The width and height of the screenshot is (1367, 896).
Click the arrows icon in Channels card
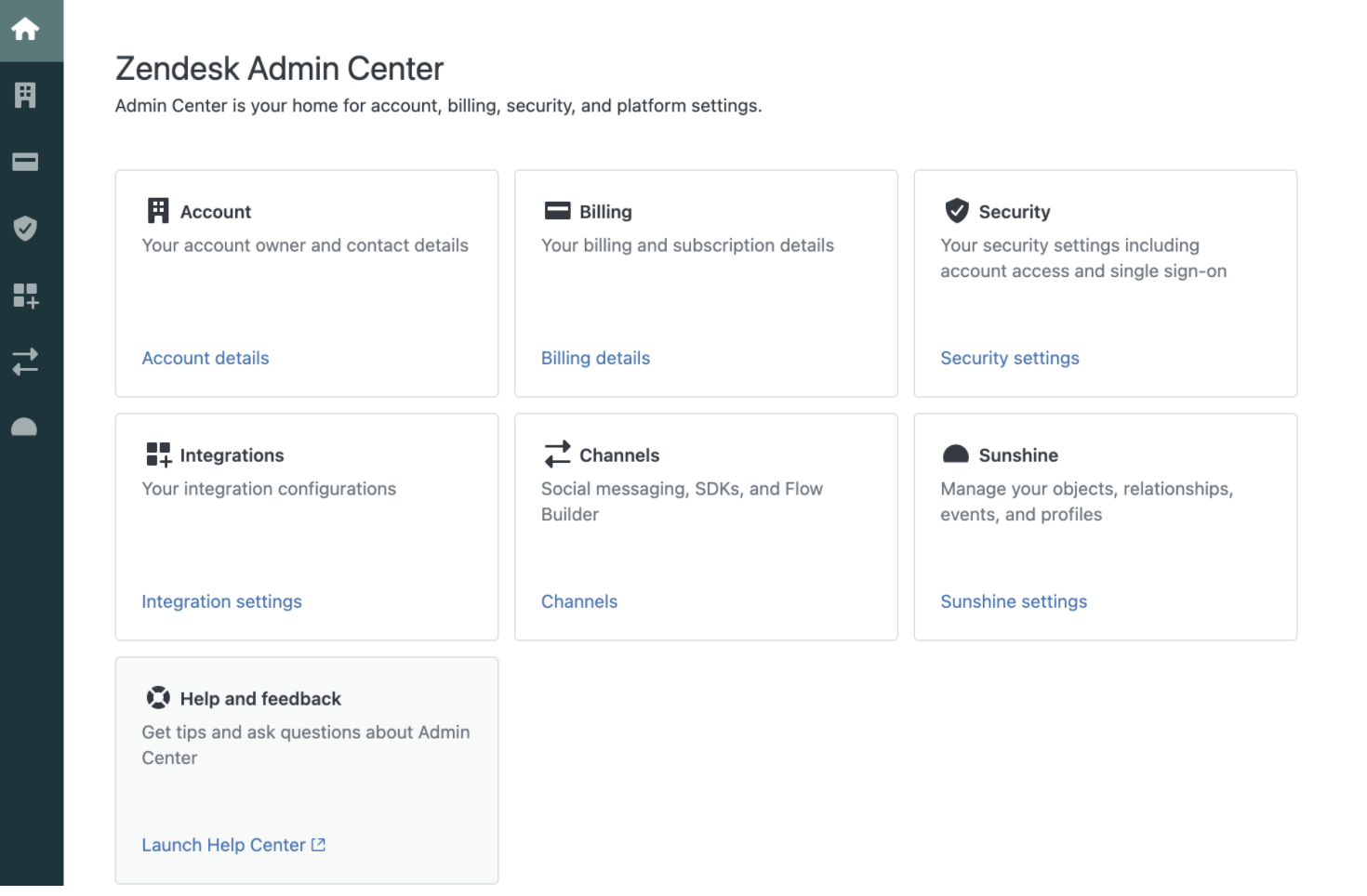(557, 455)
